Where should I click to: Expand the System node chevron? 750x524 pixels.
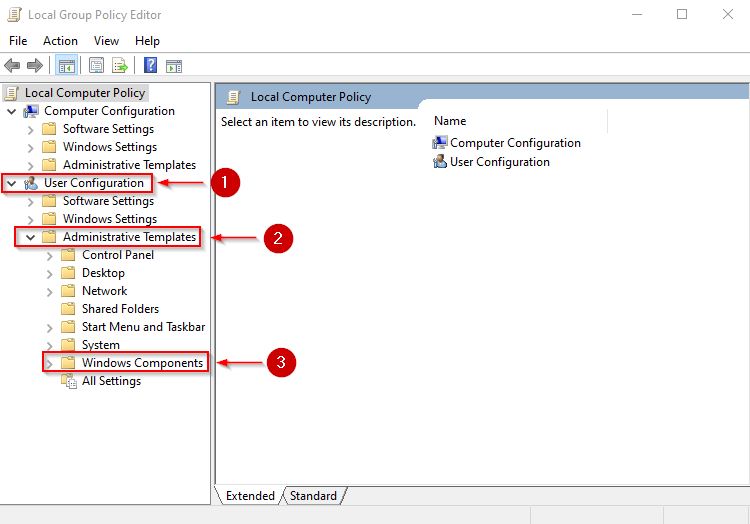(x=50, y=346)
